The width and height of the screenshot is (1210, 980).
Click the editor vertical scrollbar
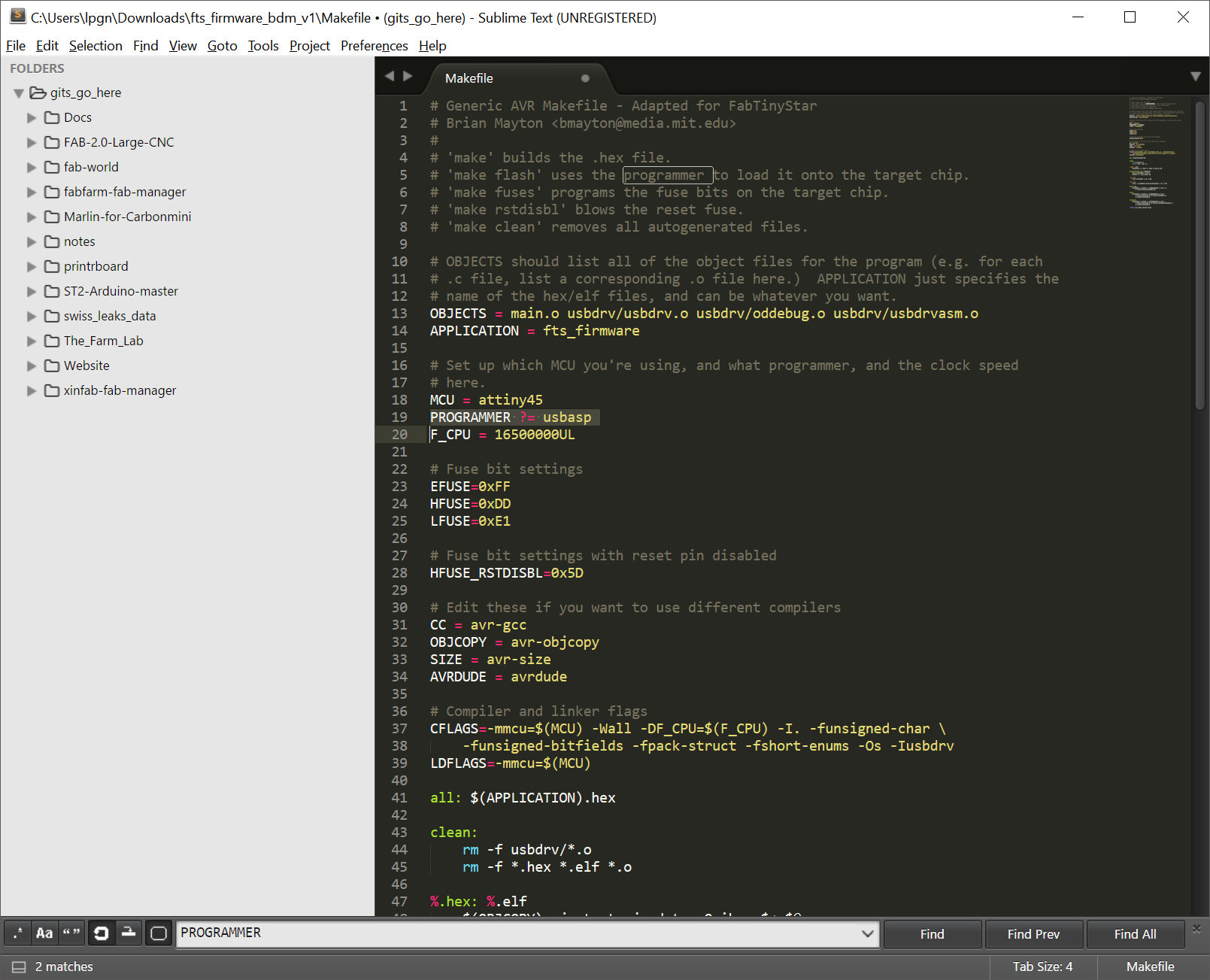(1199, 256)
